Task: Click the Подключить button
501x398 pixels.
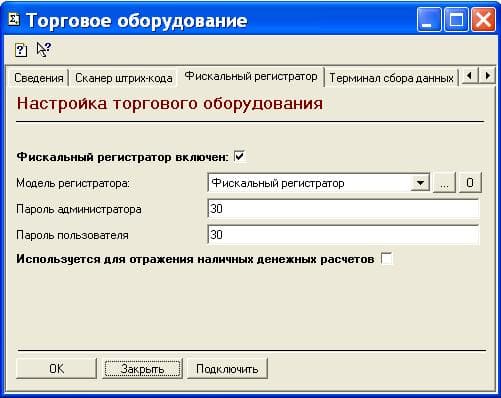Action: click(x=227, y=368)
